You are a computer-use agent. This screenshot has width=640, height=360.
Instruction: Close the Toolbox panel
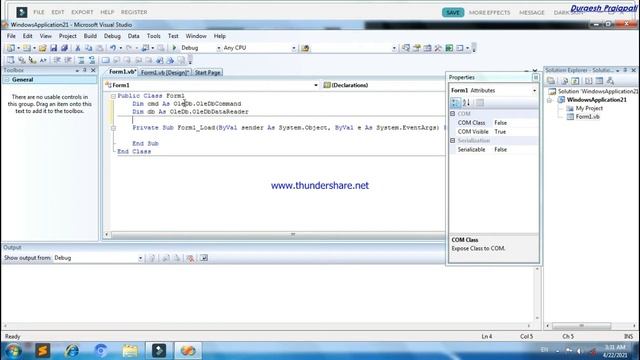93,70
